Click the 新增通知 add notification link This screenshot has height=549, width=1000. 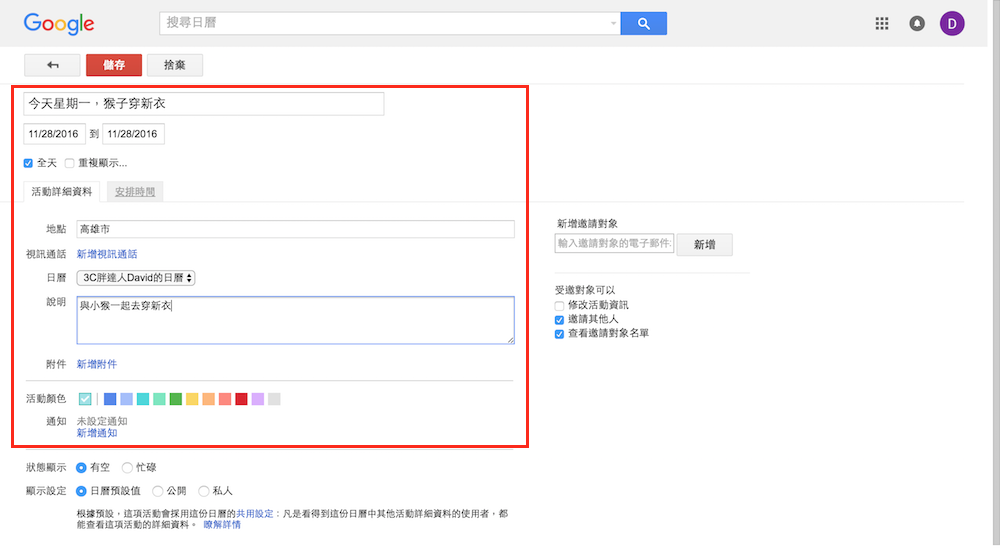(x=97, y=433)
